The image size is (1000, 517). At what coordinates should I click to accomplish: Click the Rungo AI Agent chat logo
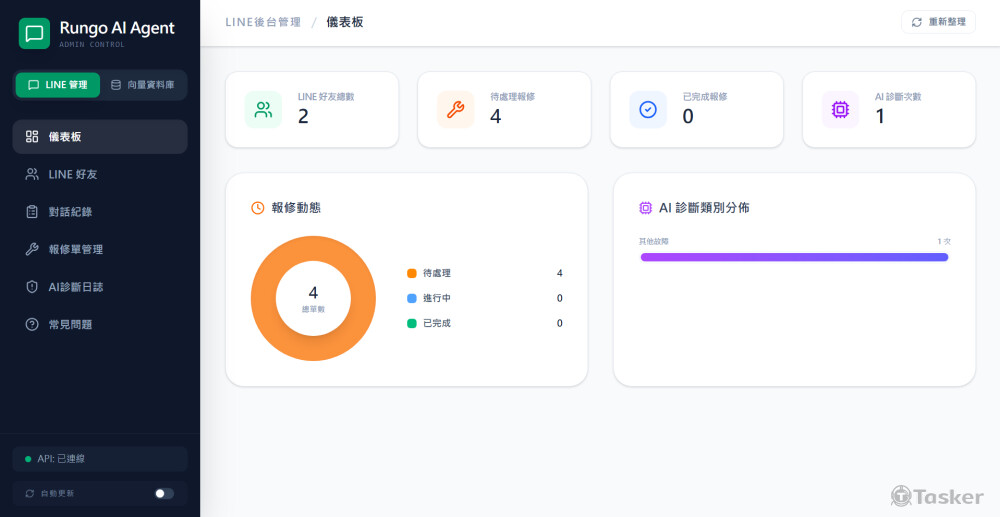pyautogui.click(x=34, y=34)
